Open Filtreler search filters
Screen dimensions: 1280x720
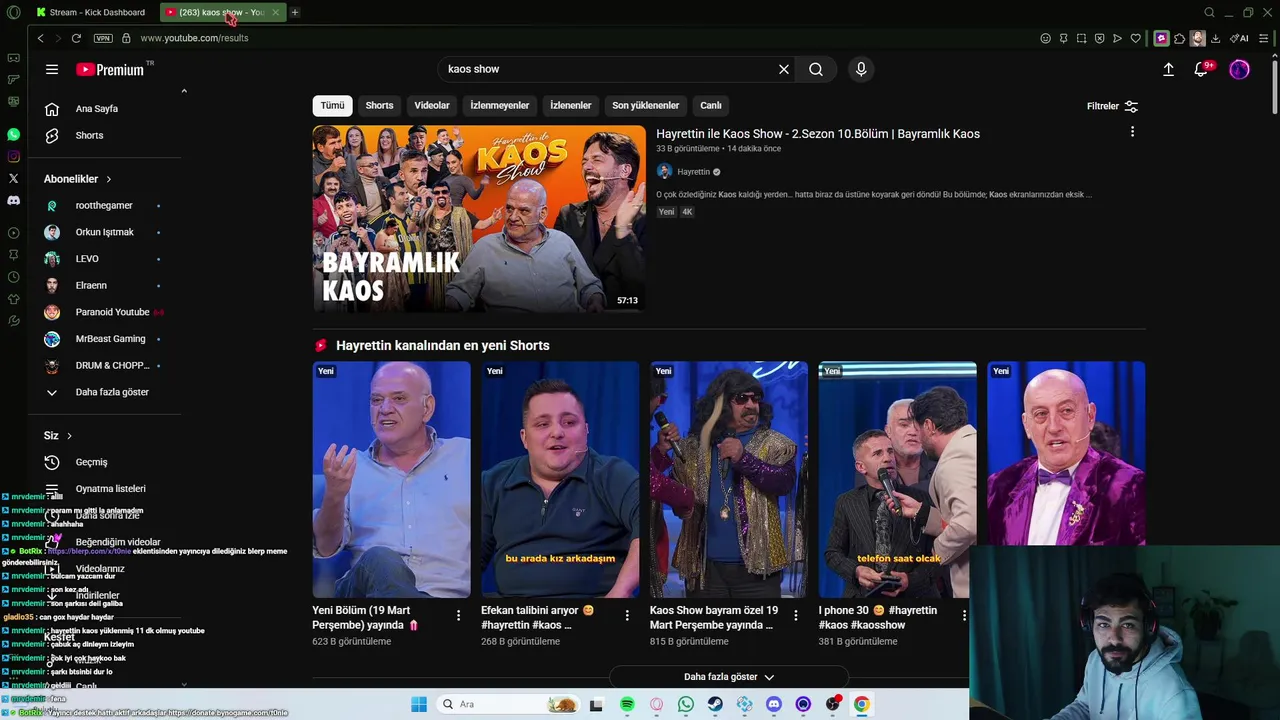pyautogui.click(x=1112, y=106)
